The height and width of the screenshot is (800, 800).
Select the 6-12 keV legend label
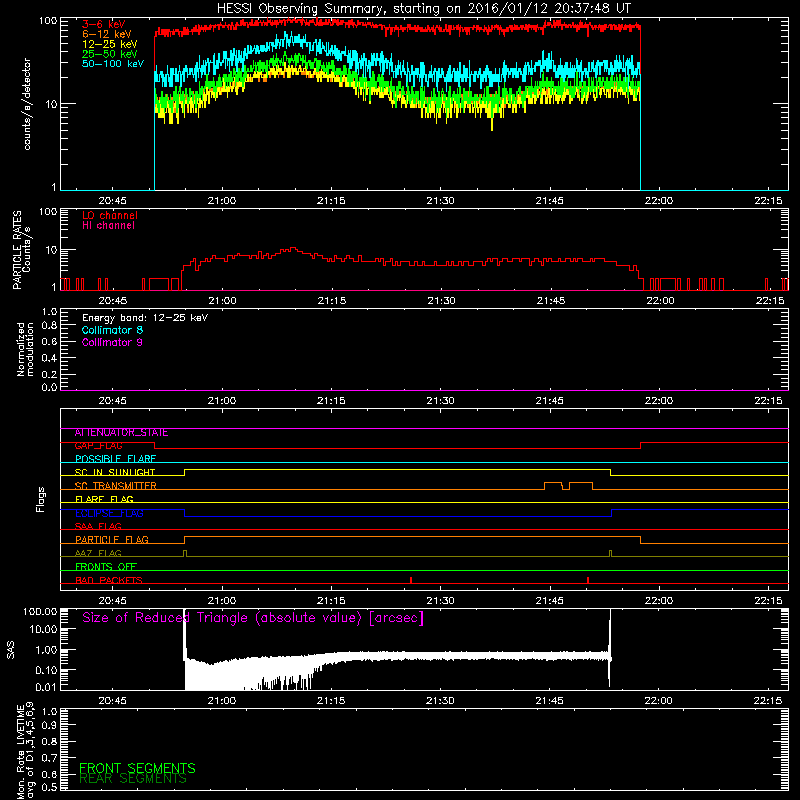(106, 34)
